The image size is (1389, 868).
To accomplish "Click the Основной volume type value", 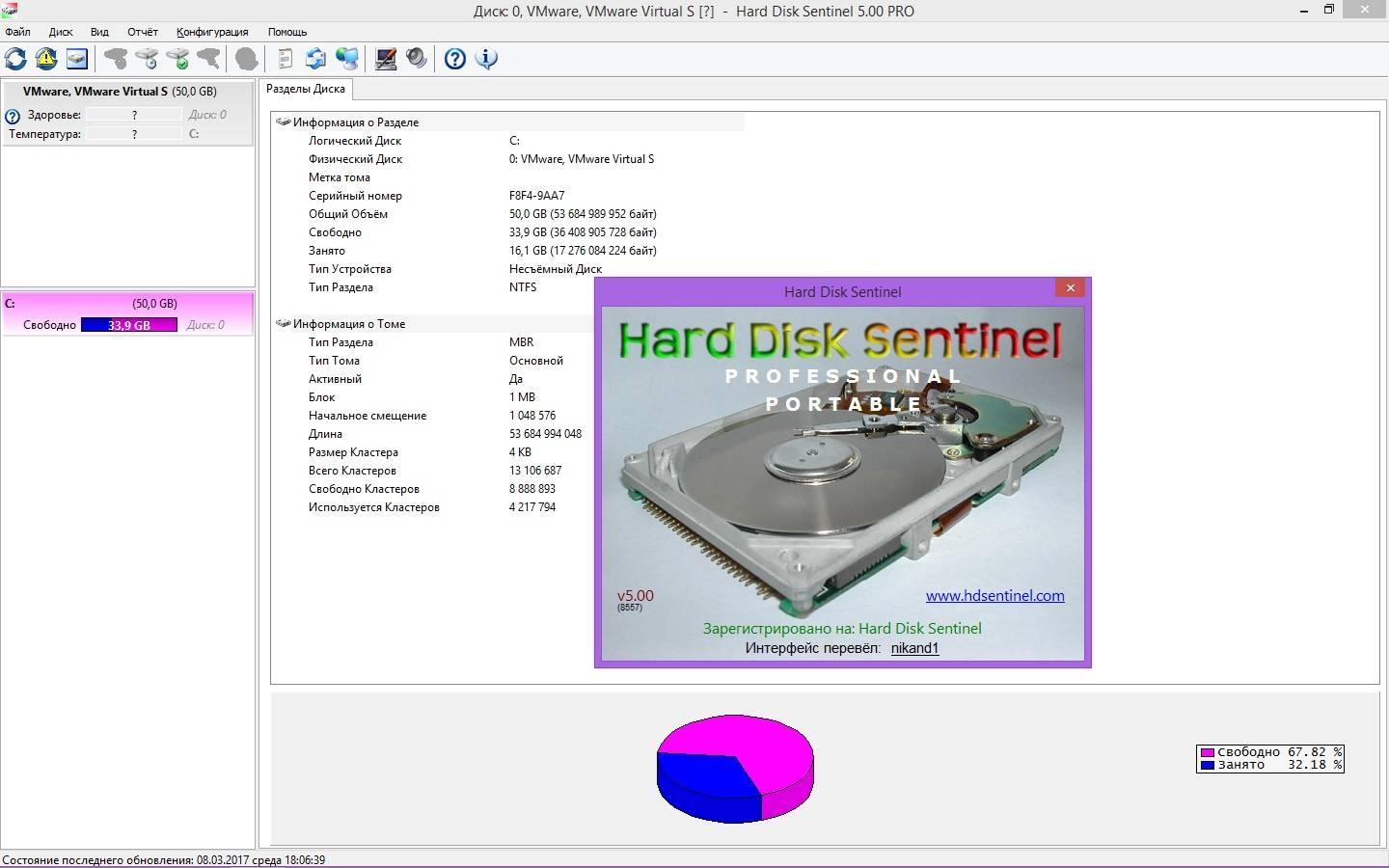I will 536,361.
